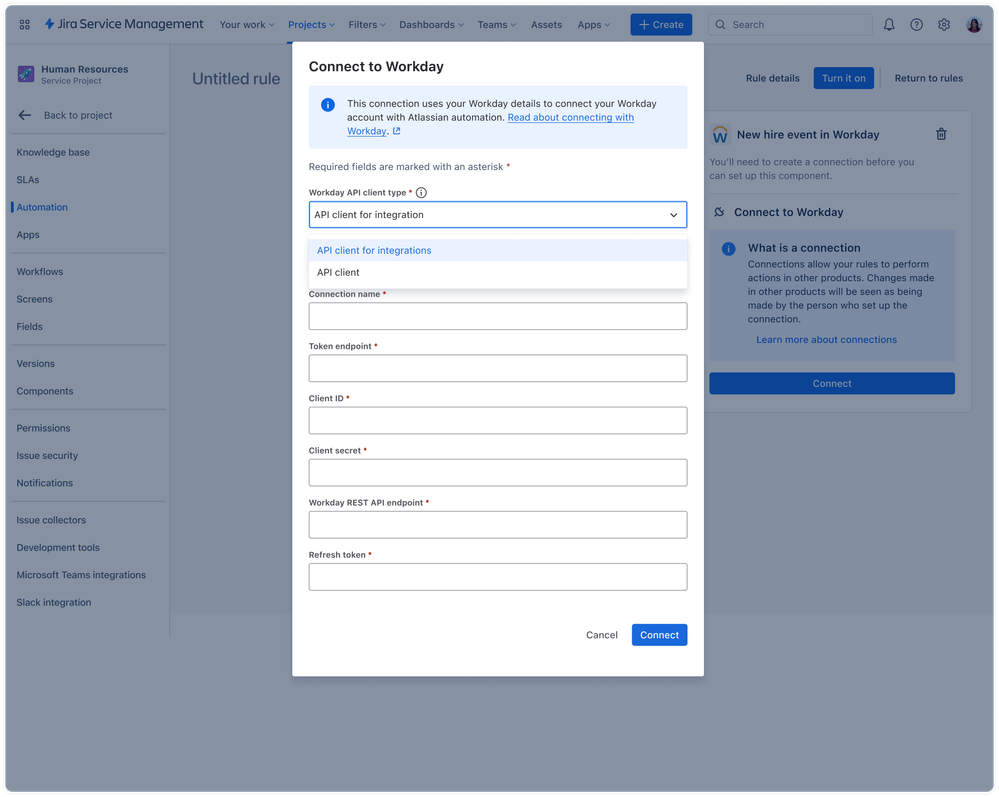Open Fields in the sidebar

pos(29,326)
